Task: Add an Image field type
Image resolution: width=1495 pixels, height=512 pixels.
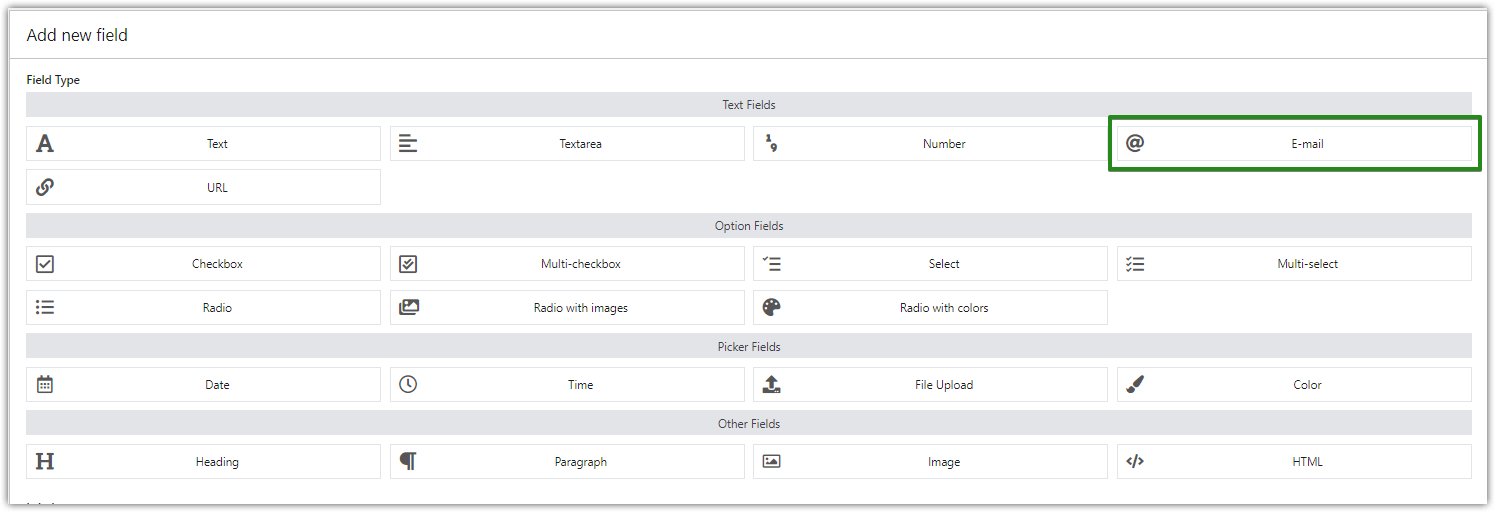Action: [x=930, y=462]
